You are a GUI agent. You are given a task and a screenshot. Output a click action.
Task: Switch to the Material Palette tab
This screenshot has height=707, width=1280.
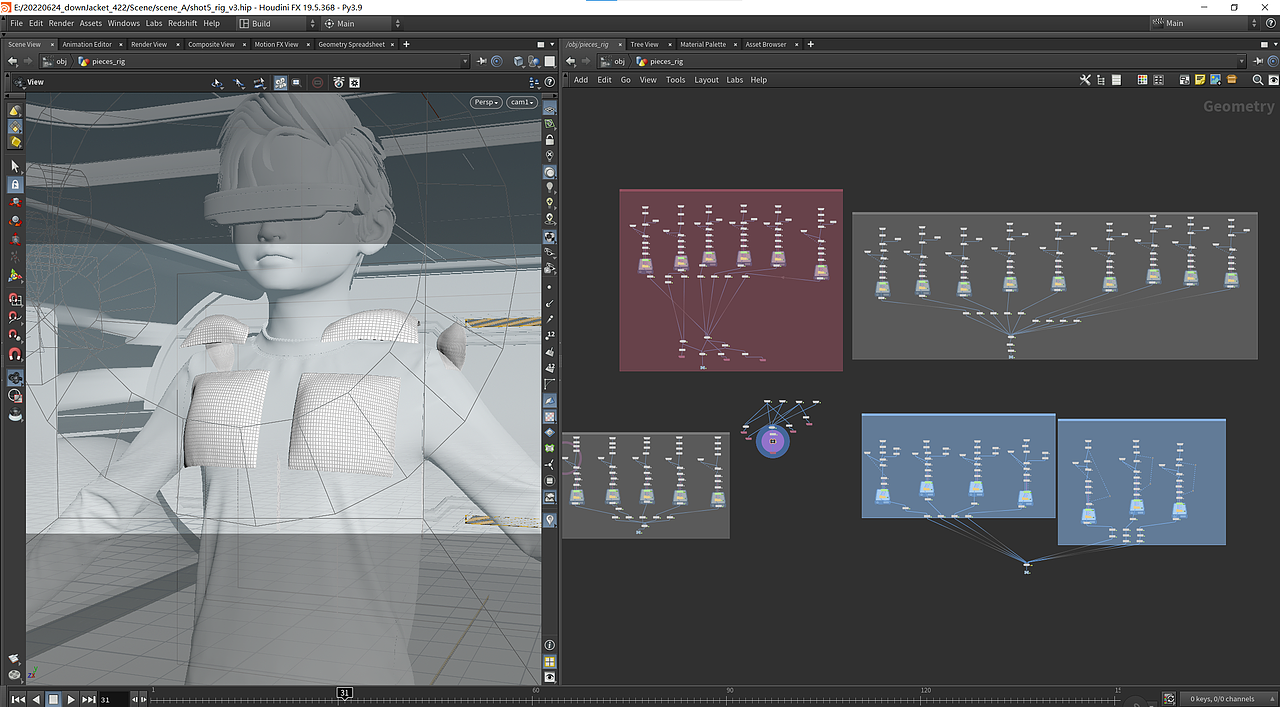[x=703, y=44]
